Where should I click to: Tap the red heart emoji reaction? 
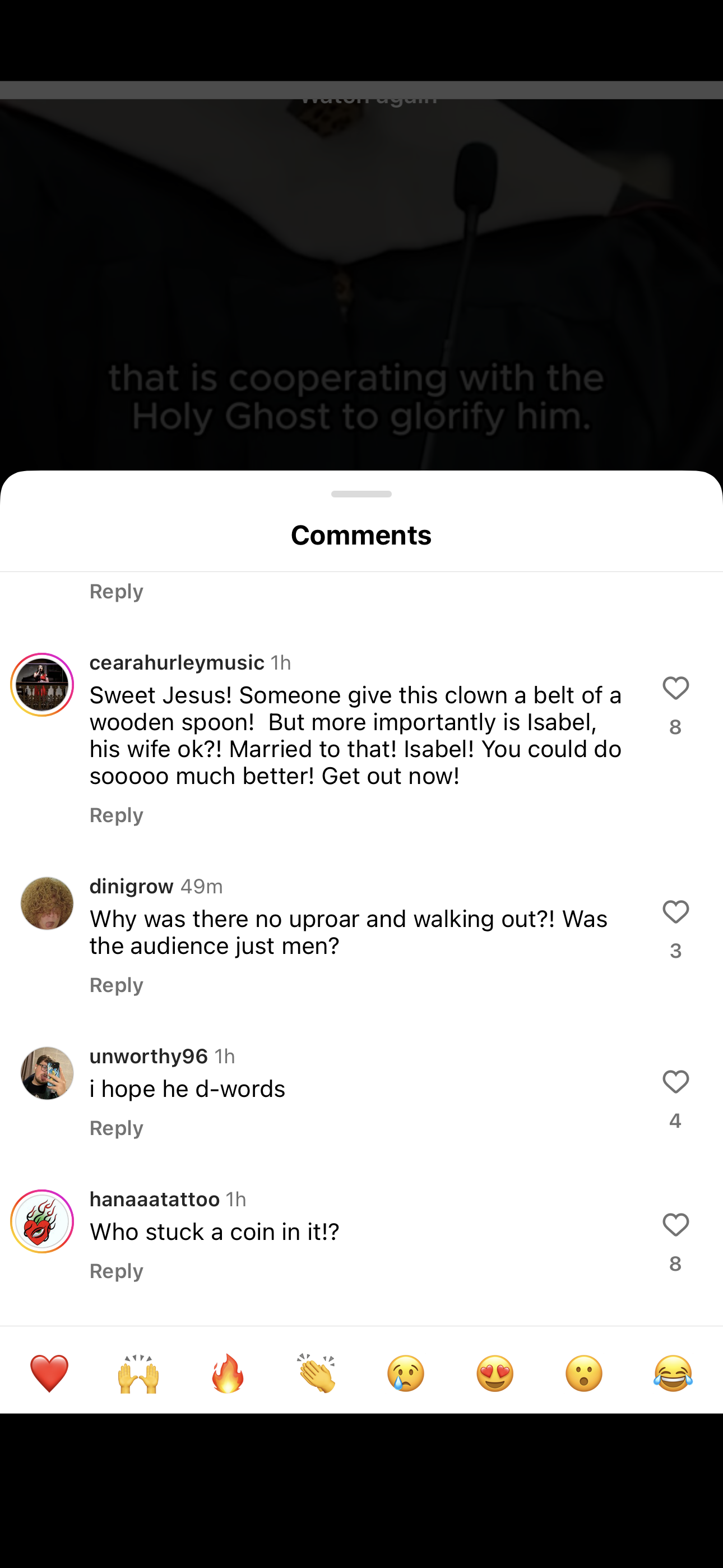pos(49,1373)
